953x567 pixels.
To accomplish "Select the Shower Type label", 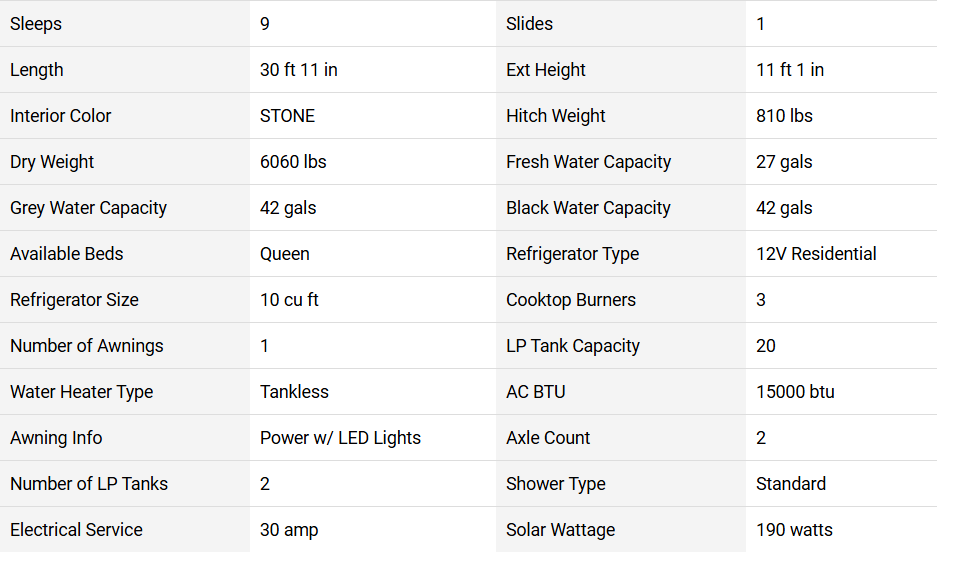I will click(x=556, y=484).
